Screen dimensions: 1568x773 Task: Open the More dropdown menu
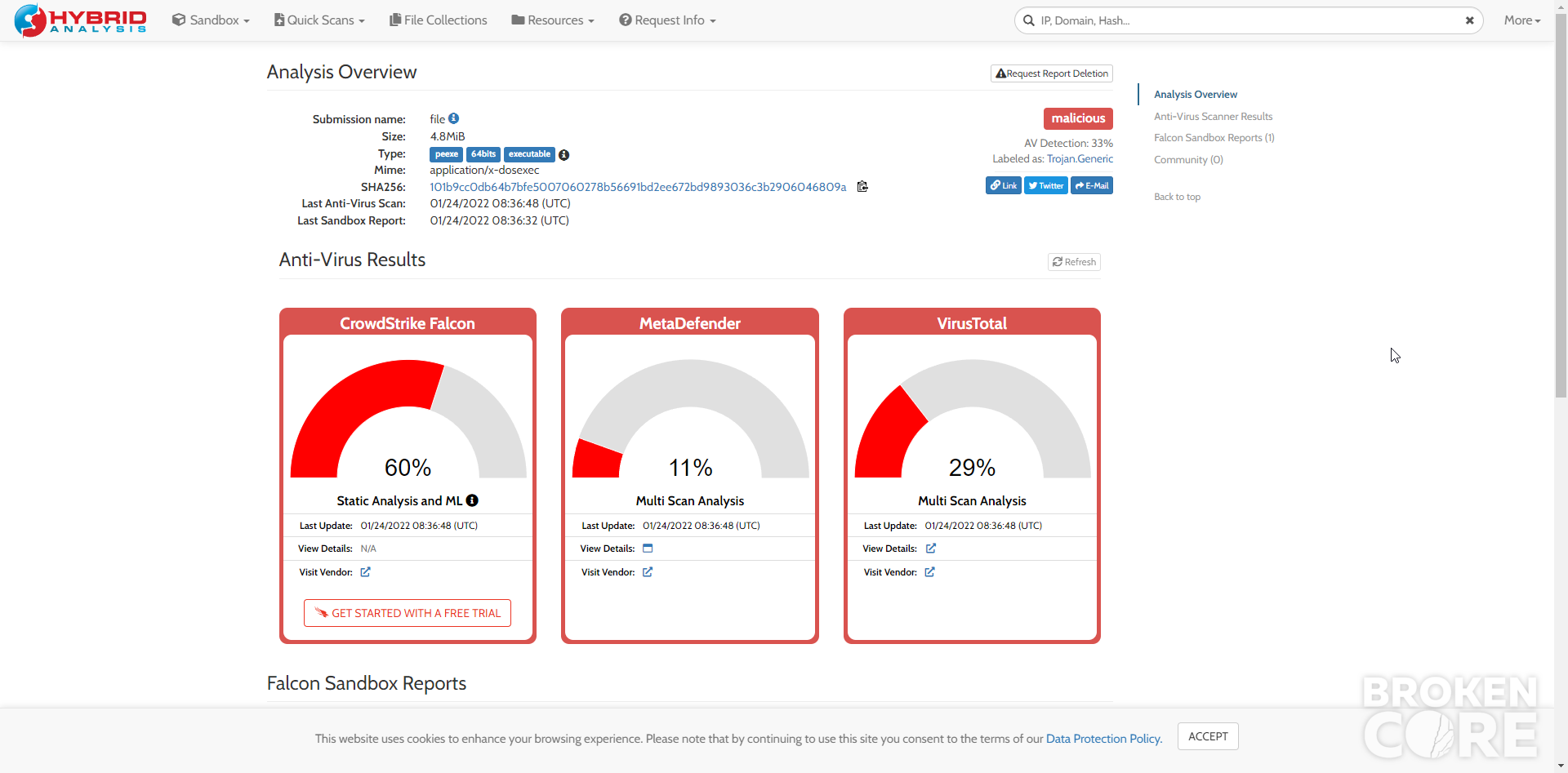[1522, 20]
